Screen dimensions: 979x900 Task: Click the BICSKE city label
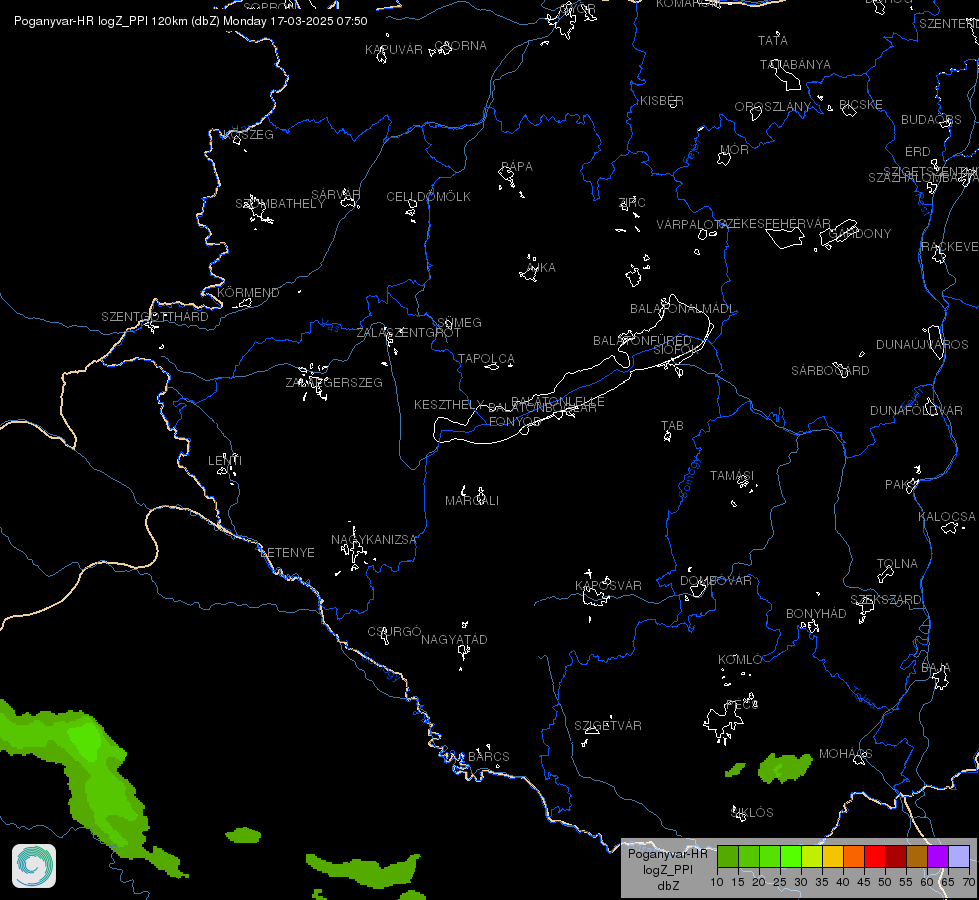click(x=861, y=105)
